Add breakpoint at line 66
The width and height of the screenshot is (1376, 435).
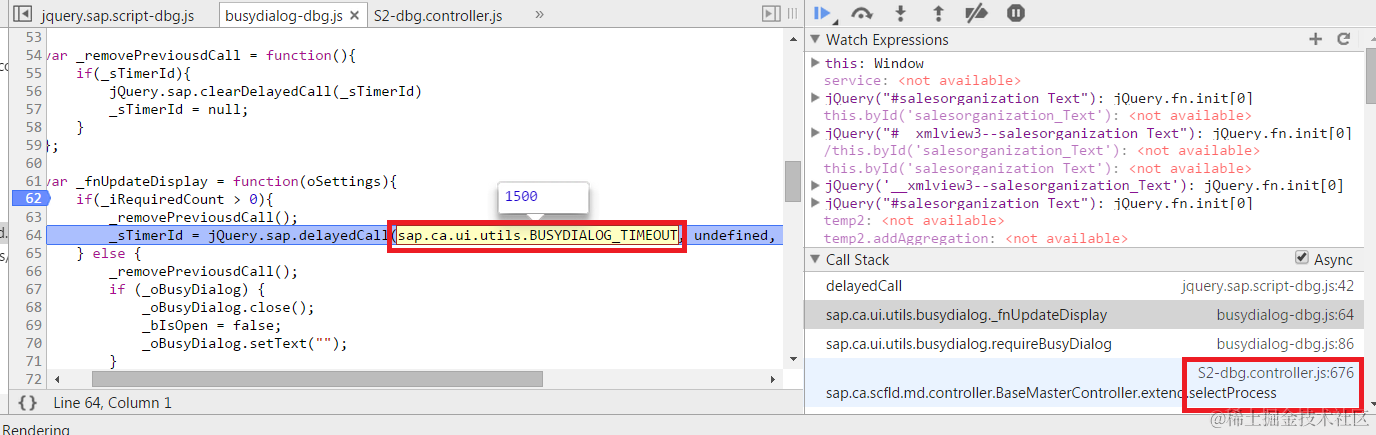click(x=33, y=271)
